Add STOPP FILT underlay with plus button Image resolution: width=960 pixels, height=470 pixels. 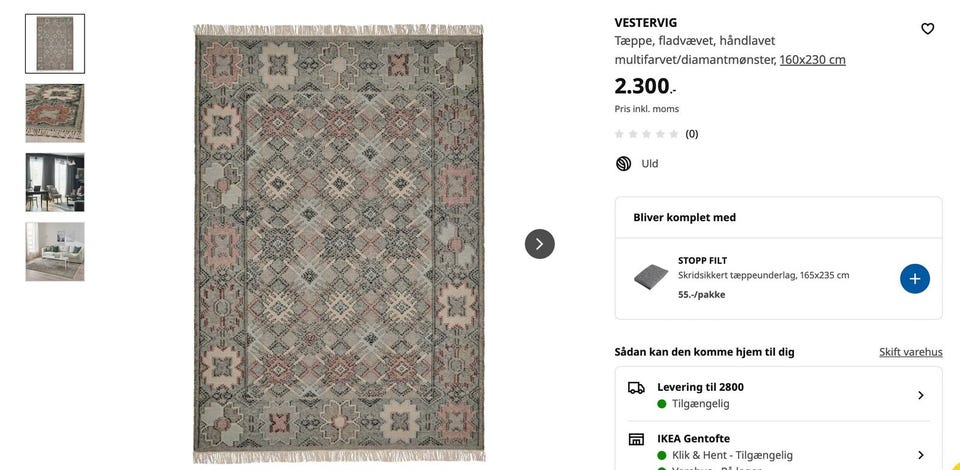[x=914, y=279]
